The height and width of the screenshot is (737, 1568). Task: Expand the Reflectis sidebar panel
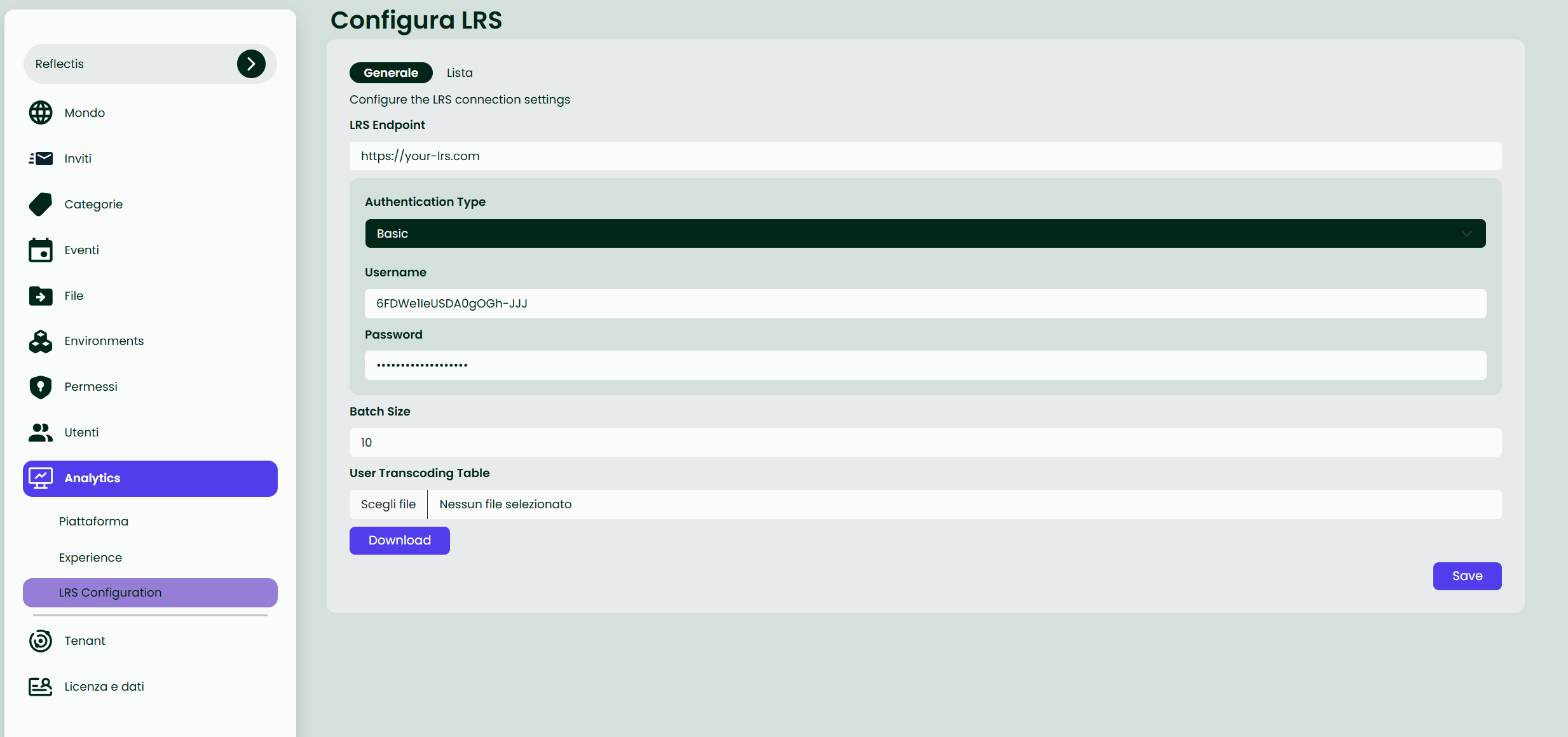251,64
